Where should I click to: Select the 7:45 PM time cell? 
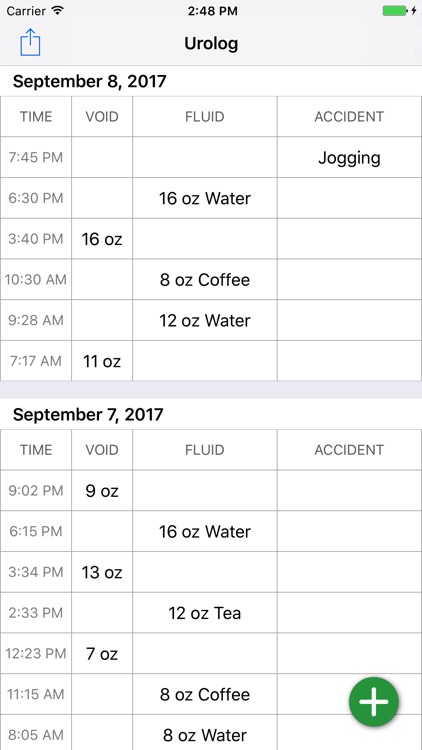tap(36, 157)
